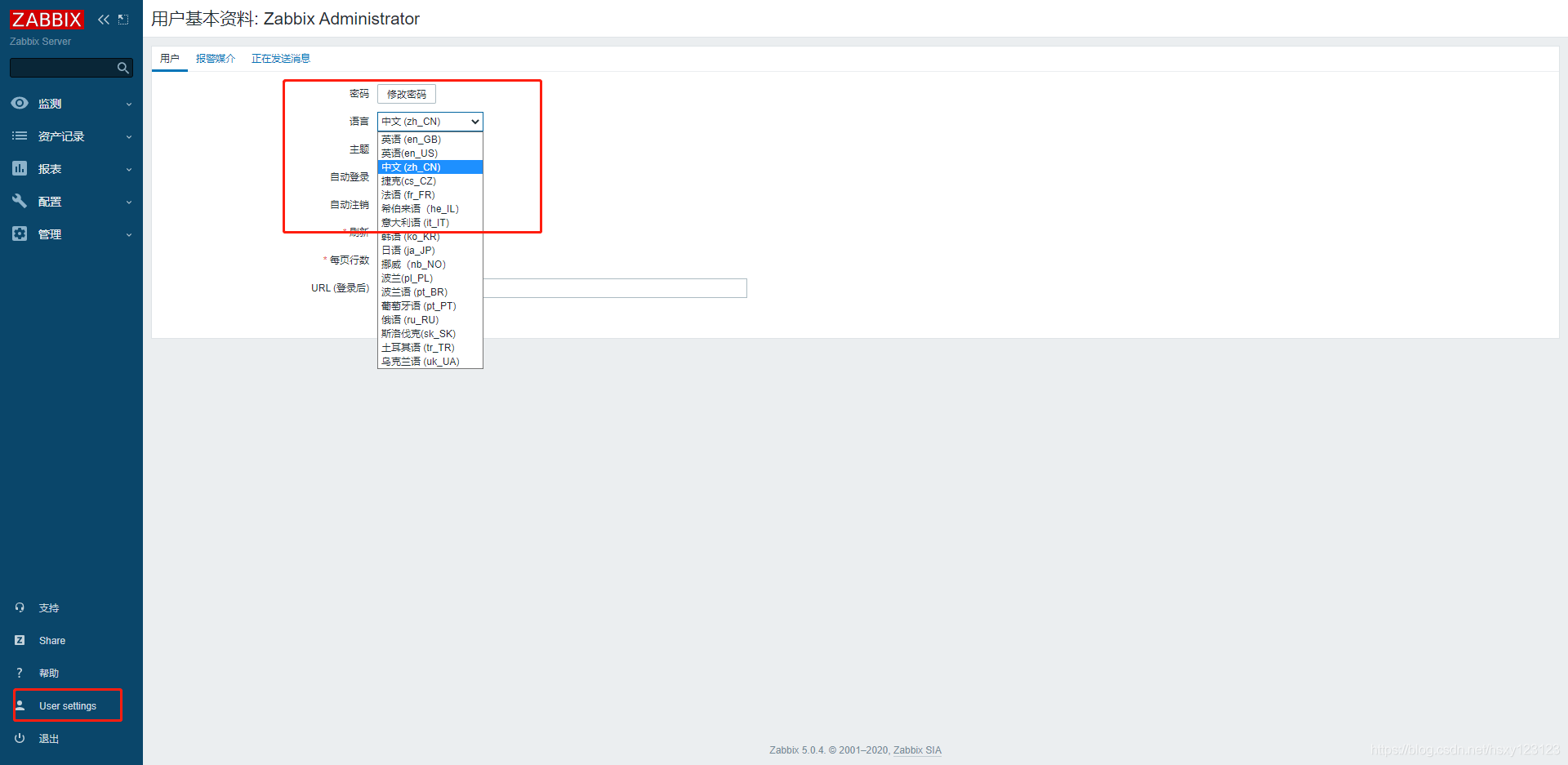Open the 帮助 link

pyautogui.click(x=49, y=674)
